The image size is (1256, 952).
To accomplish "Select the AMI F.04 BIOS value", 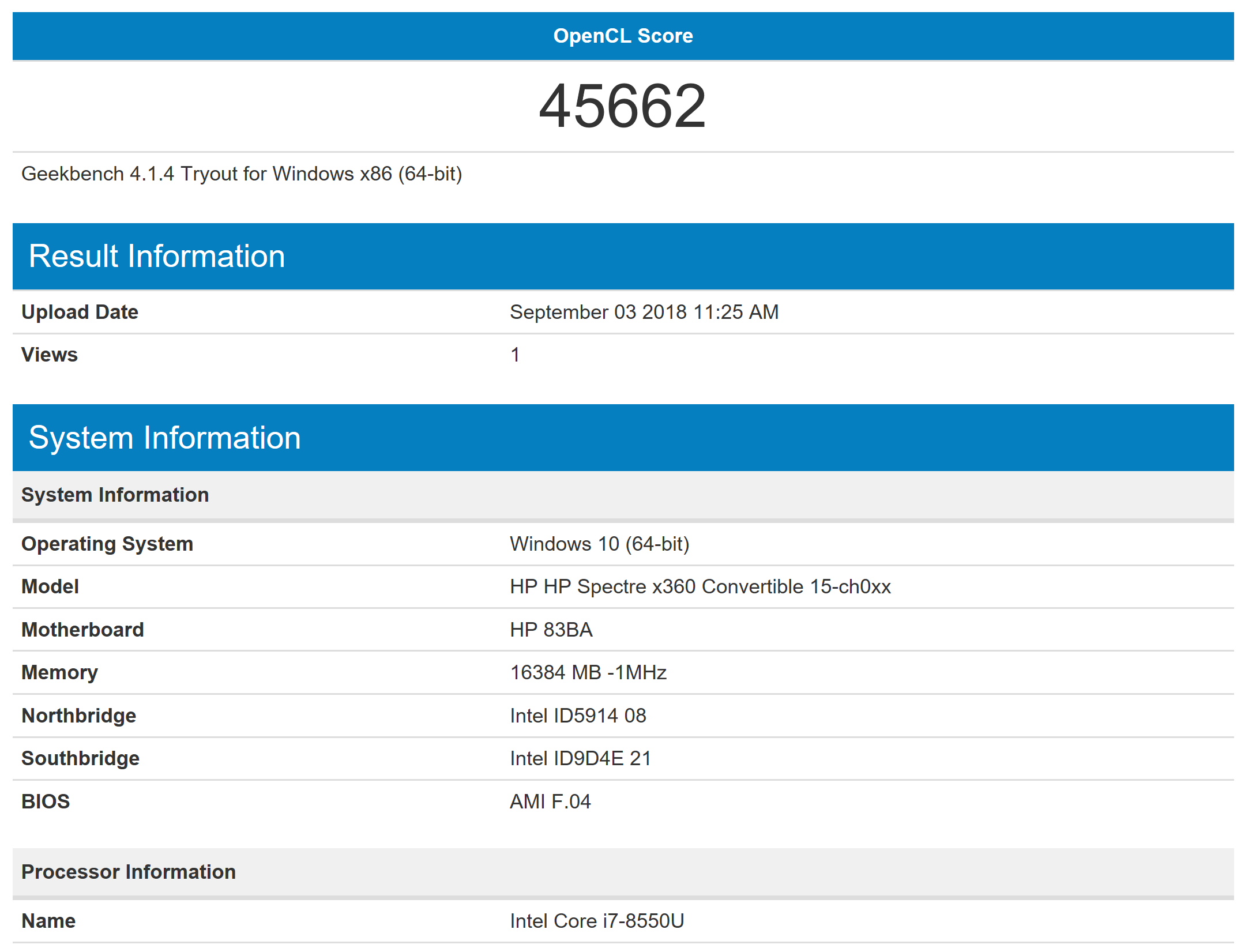I will pos(550,802).
